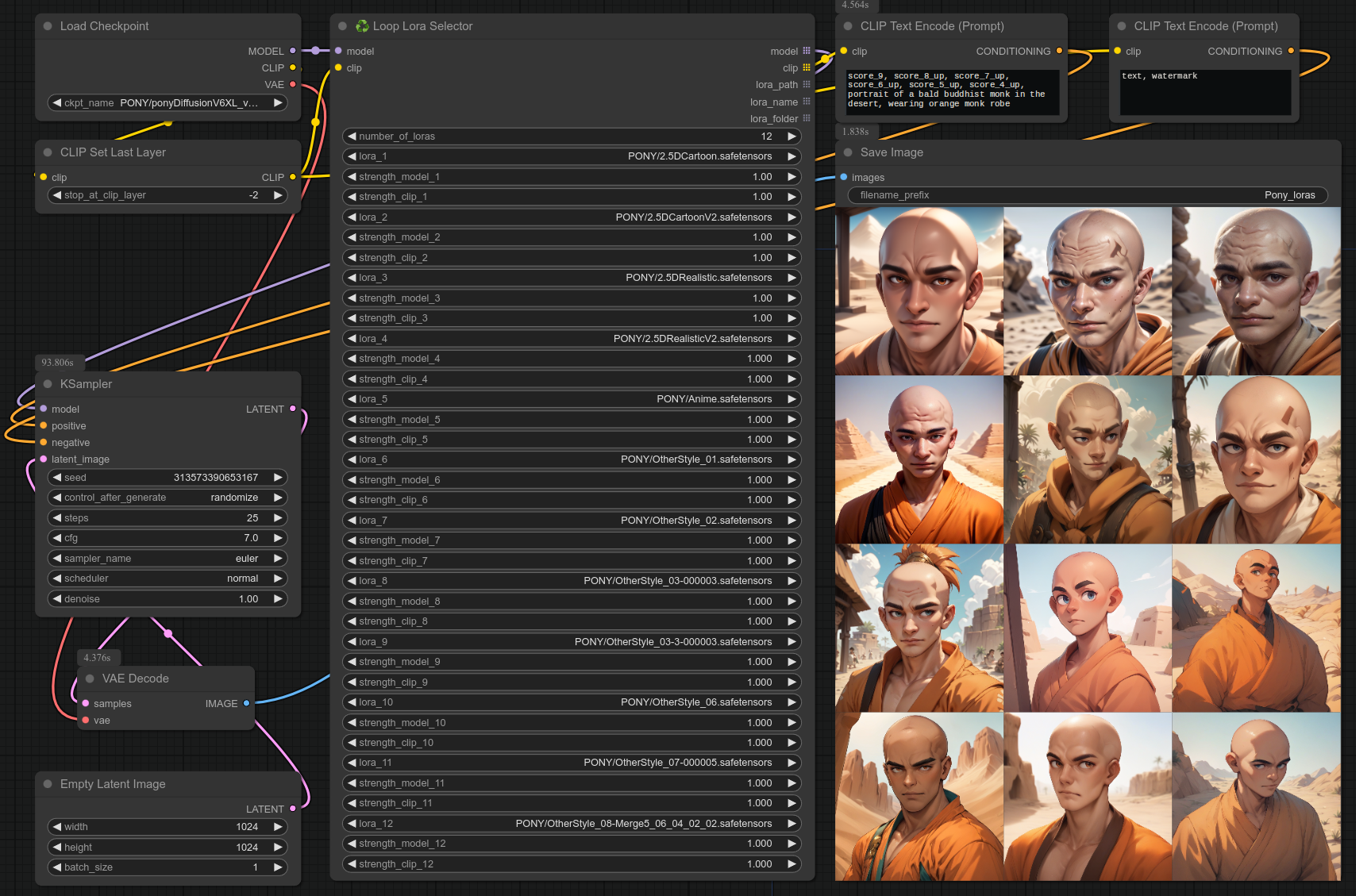This screenshot has height=896, width=1356.
Task: Click the lora_path grid output connector
Action: click(807, 85)
